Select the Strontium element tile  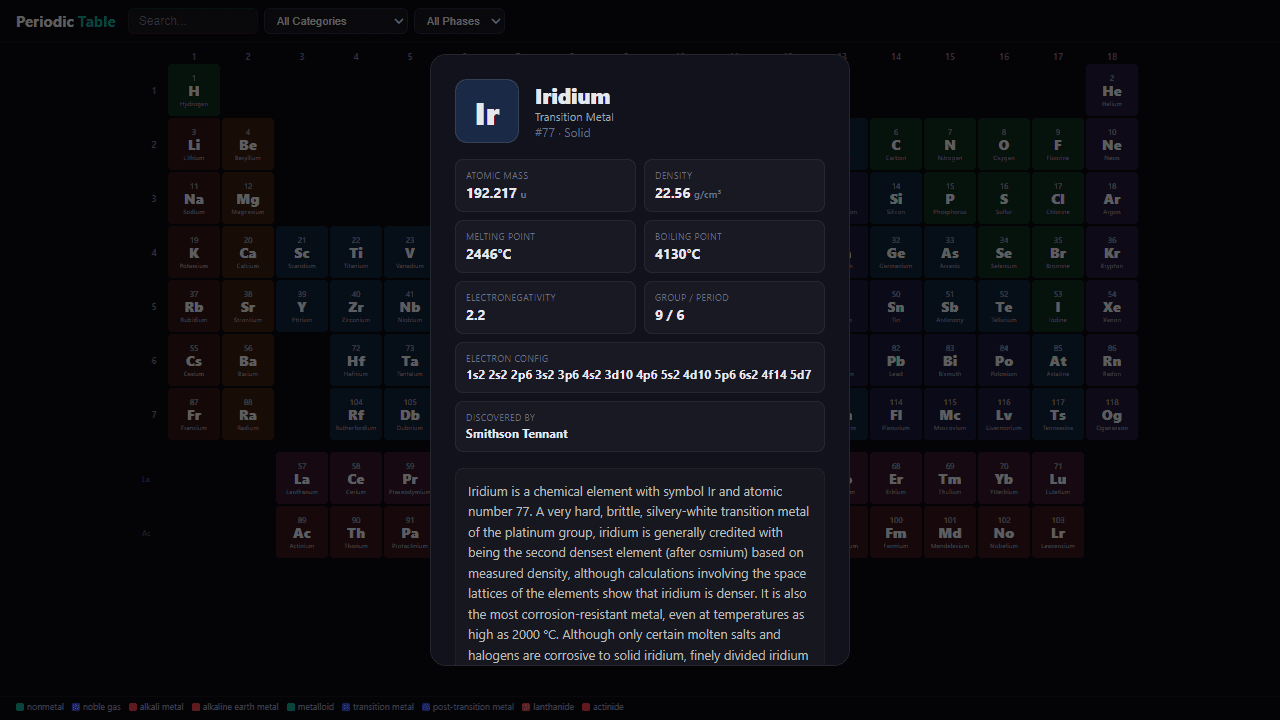pyautogui.click(x=248, y=306)
